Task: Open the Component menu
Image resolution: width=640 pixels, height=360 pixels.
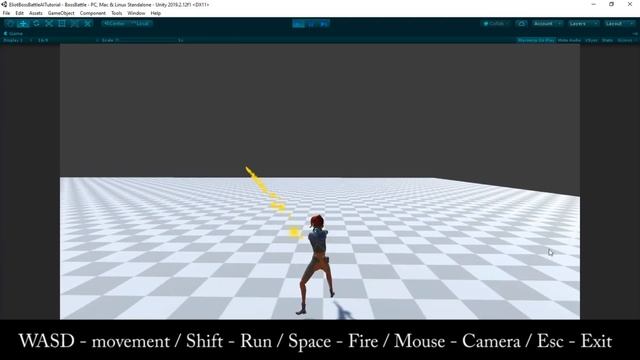Action: click(x=93, y=13)
